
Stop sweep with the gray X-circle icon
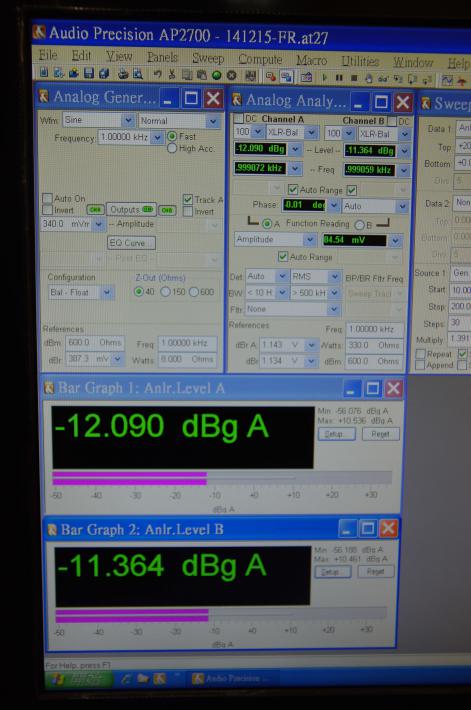click(x=231, y=76)
